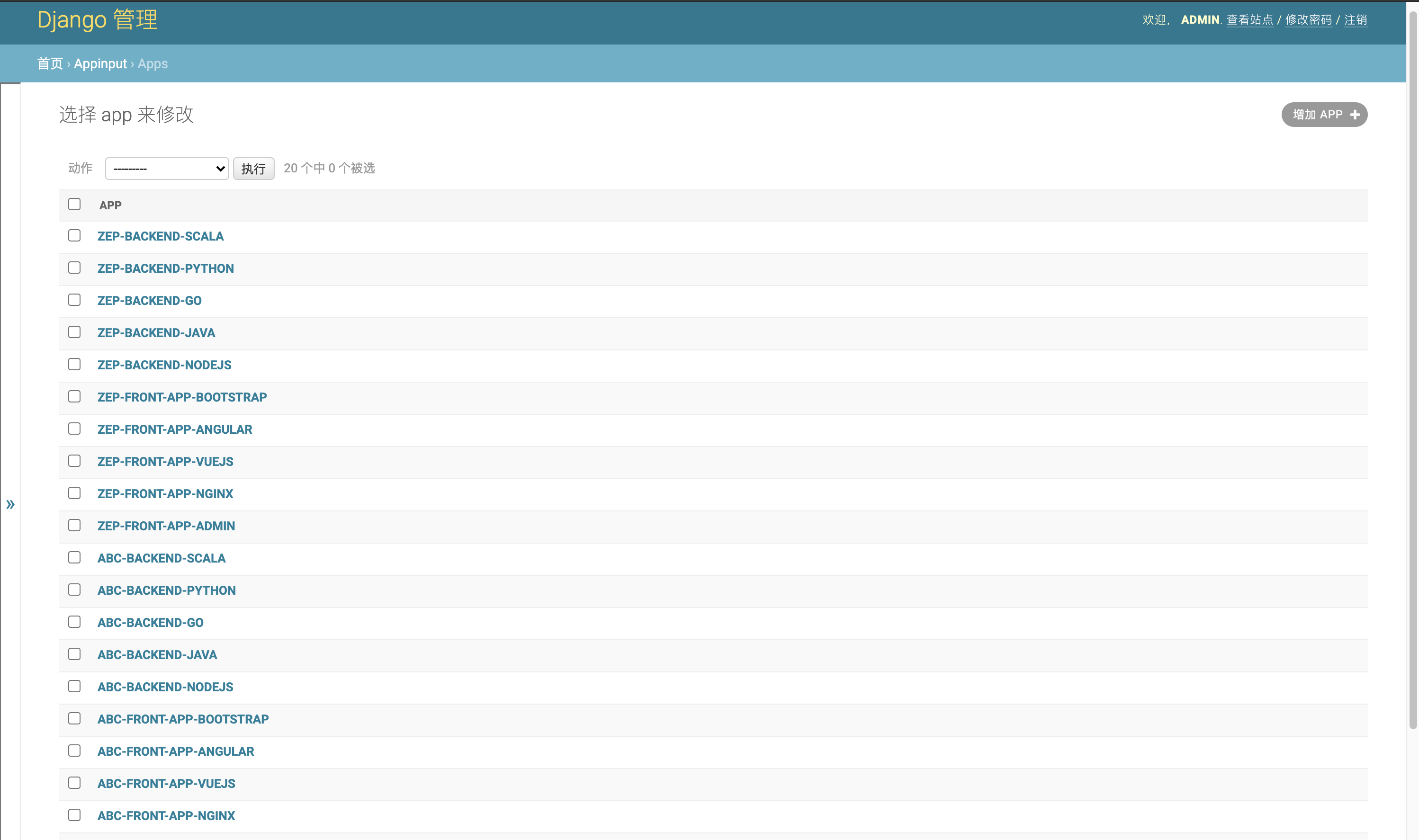Check the ABC-BACKEND-PYTHON row checkbox
1419x840 pixels.
tap(74, 590)
